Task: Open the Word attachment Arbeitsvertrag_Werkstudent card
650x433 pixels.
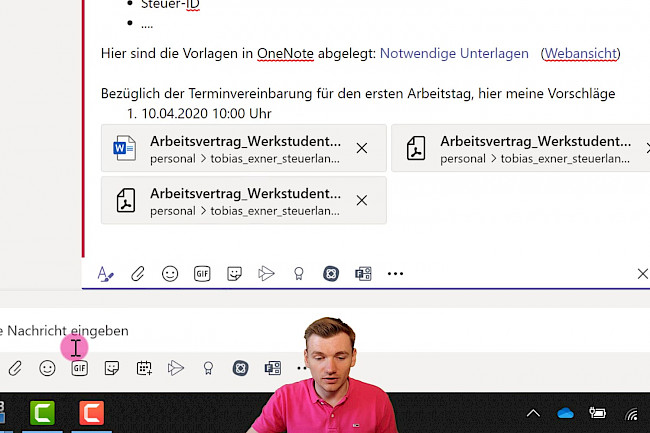Action: [244, 148]
